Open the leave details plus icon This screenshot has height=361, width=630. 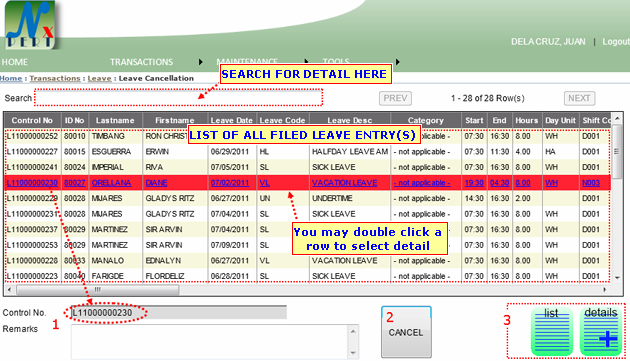[x=601, y=331]
